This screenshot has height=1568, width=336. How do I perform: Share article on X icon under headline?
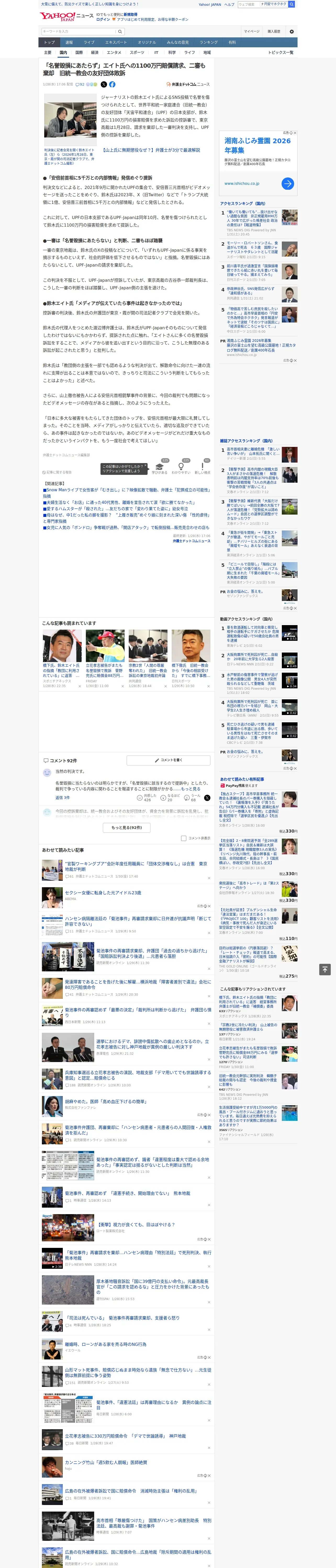[104, 85]
